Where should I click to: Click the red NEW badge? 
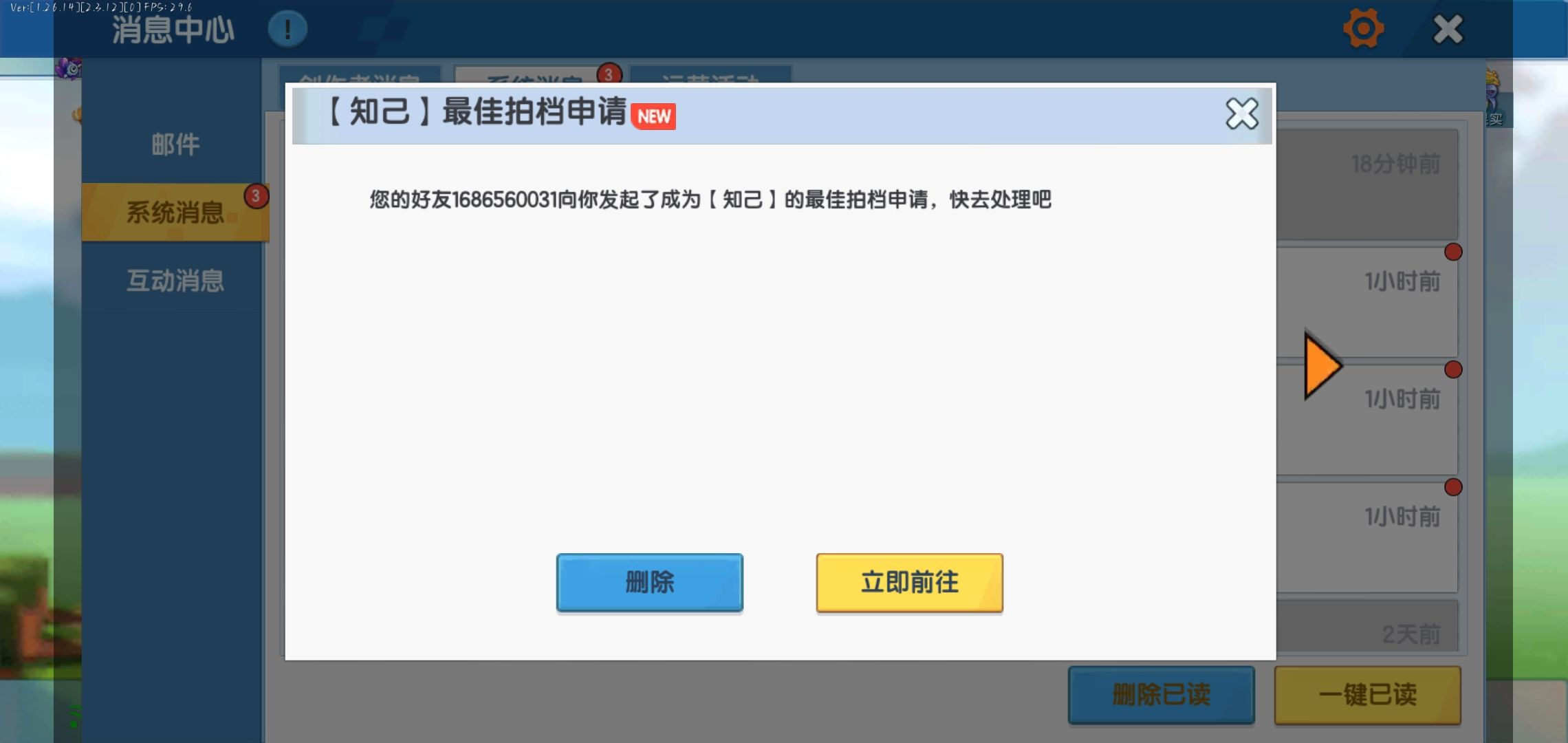pos(653,116)
